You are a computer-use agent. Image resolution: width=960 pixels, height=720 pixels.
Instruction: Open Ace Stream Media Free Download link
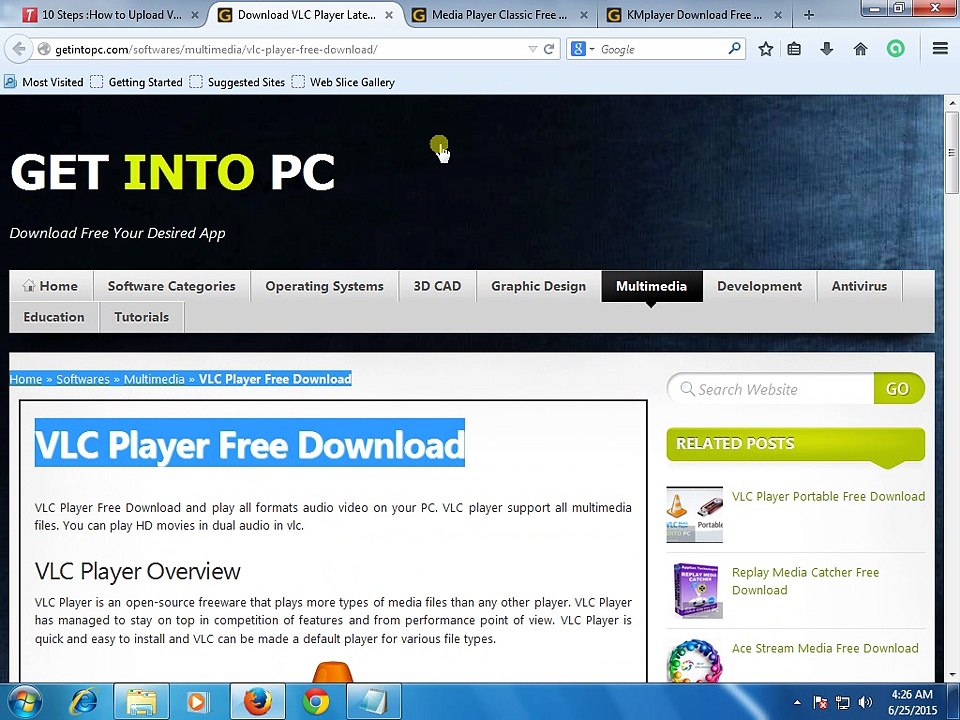825,648
